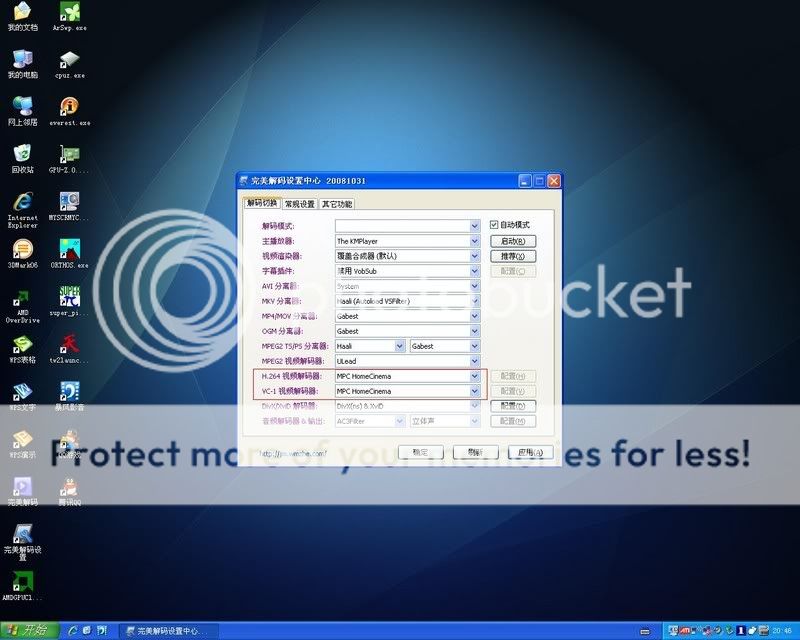Open the Internet Explorer desktop icon
The image size is (800, 640).
point(22,203)
